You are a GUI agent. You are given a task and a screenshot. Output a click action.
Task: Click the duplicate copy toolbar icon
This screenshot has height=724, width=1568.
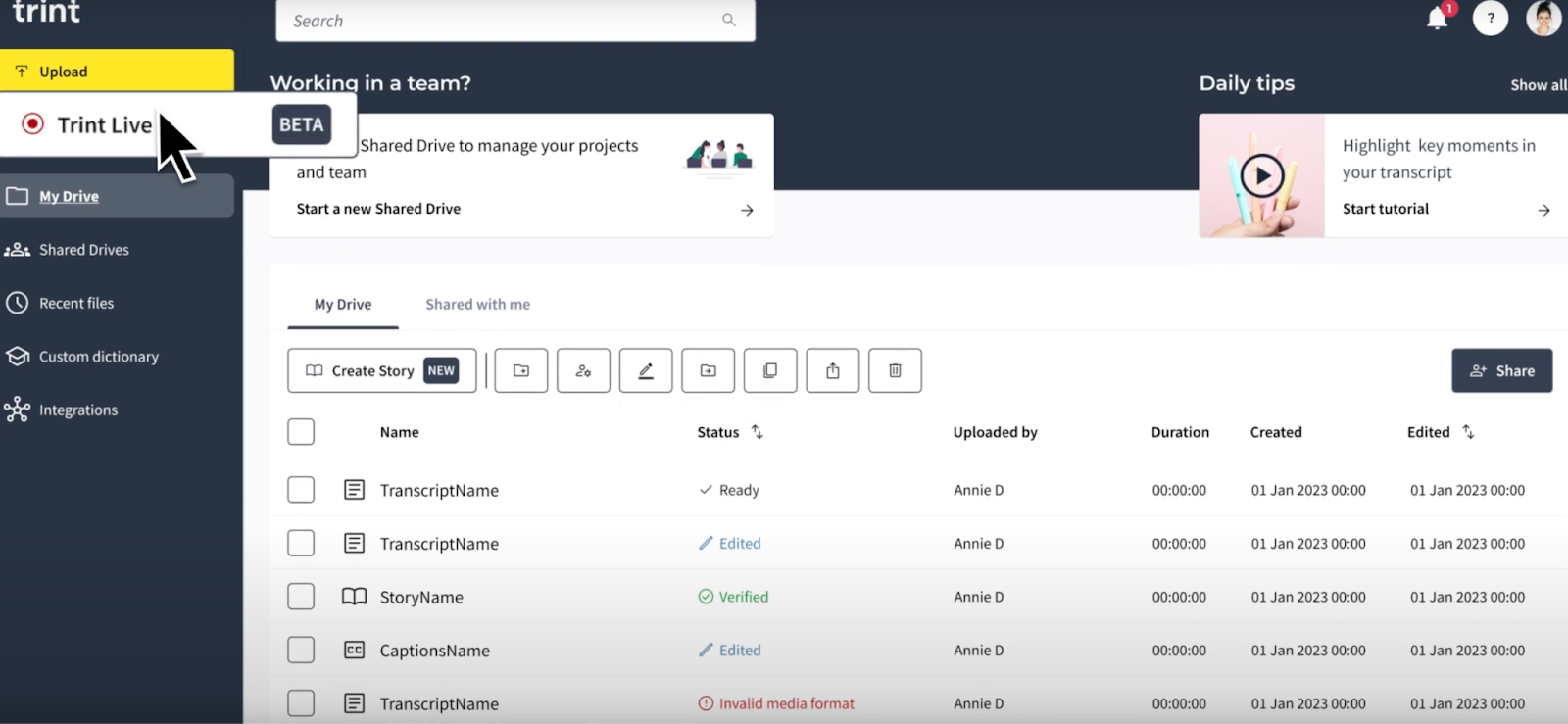(x=770, y=370)
